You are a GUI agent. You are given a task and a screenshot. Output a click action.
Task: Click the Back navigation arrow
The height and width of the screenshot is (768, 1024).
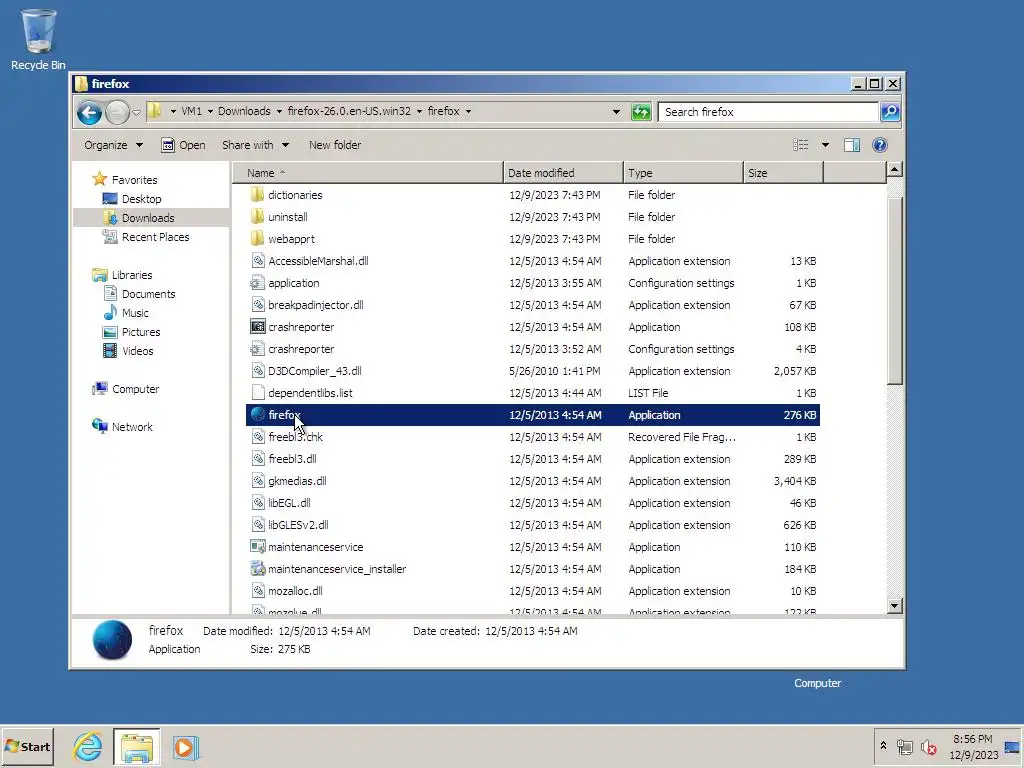(89, 112)
